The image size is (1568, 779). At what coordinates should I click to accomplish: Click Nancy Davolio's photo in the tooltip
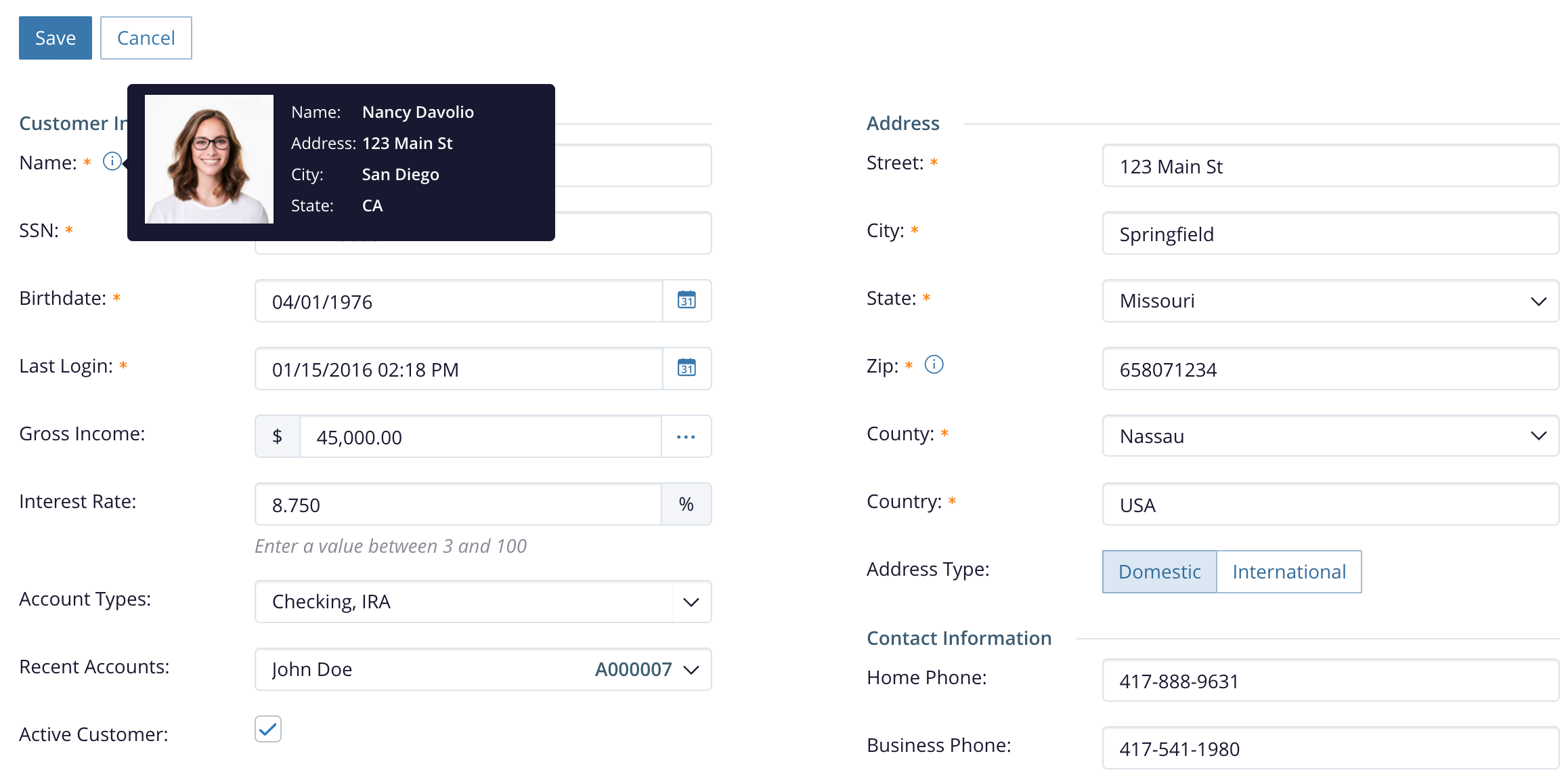209,159
